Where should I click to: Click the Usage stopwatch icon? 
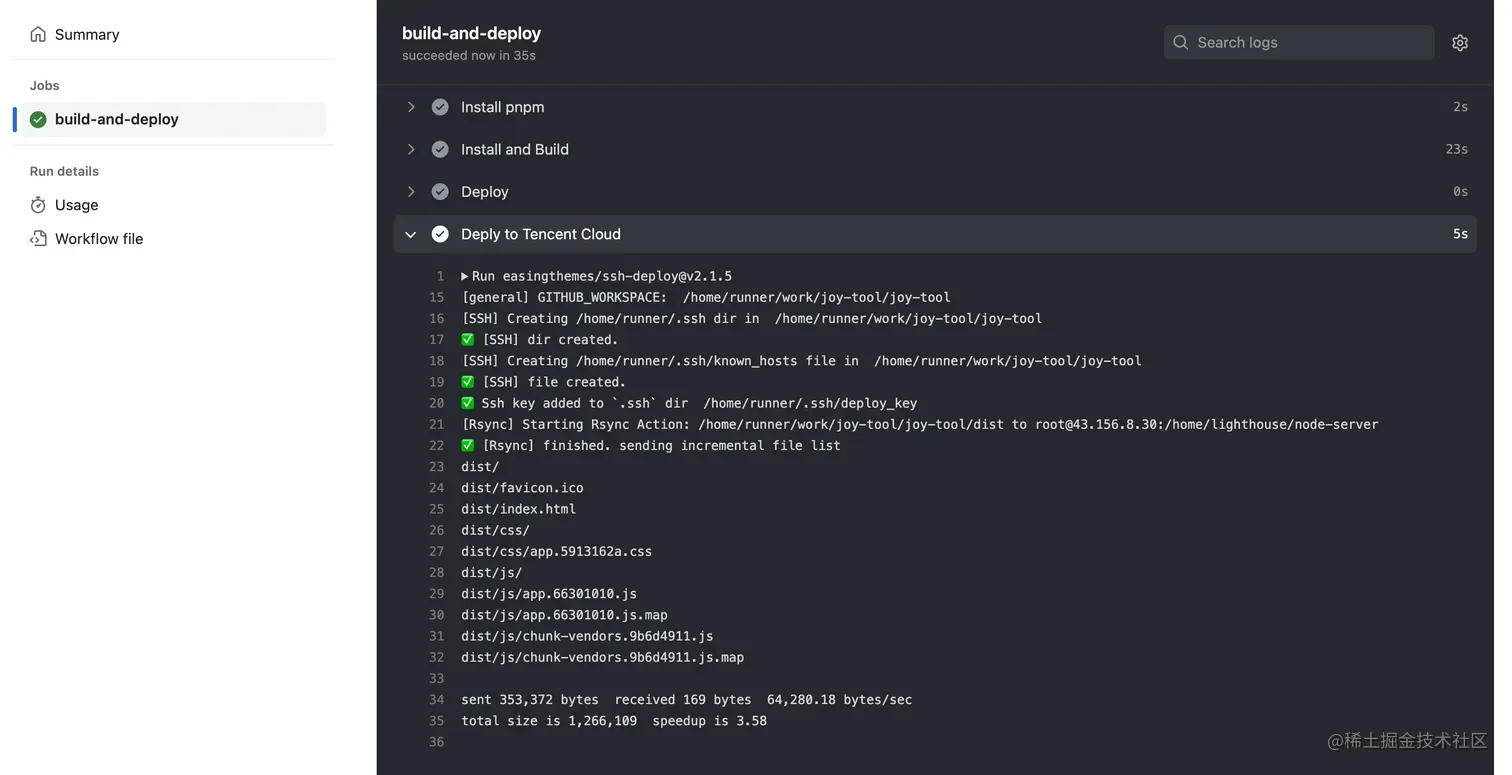38,205
